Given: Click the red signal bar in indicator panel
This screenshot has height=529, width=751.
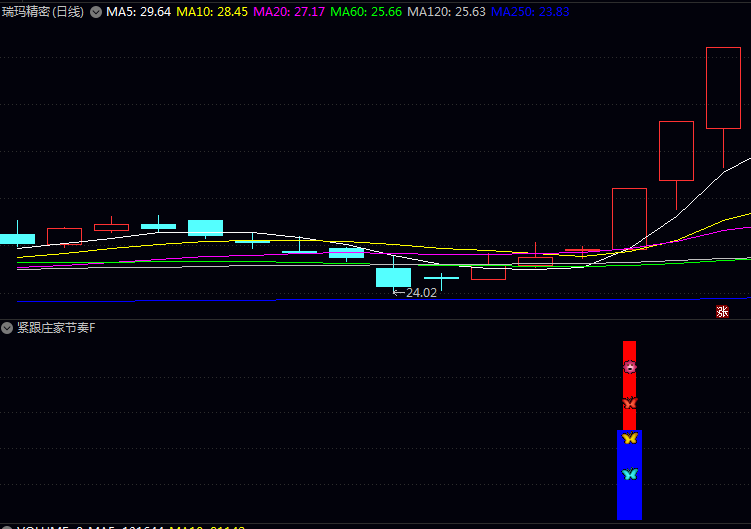Looking at the screenshot, I should [629, 386].
